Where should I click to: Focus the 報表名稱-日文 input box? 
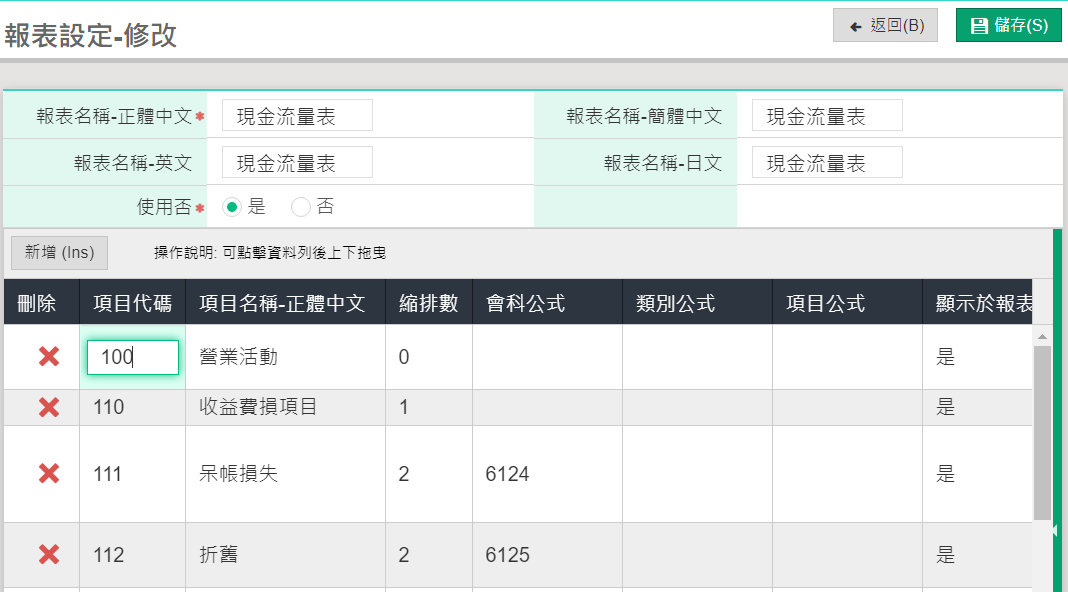click(x=827, y=163)
